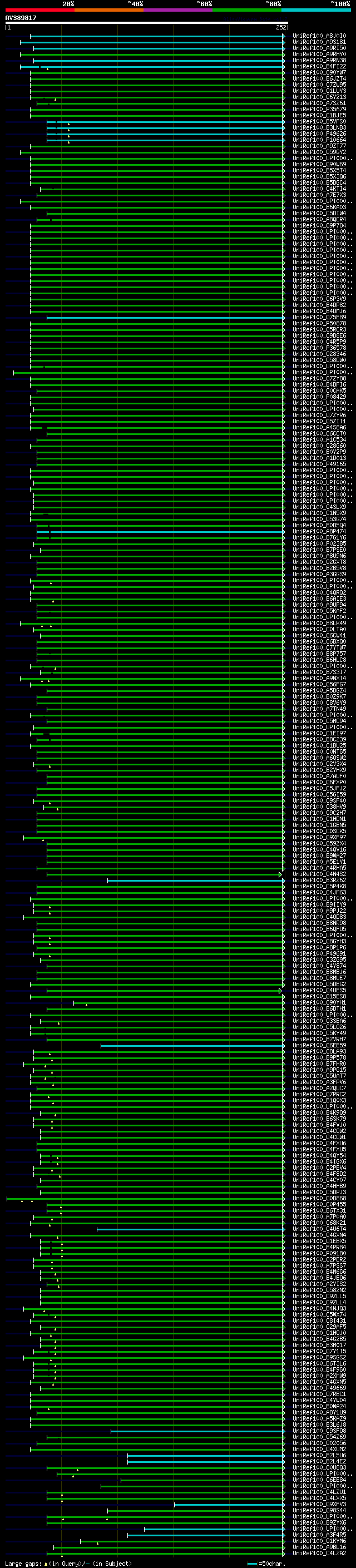The width and height of the screenshot is (356, 1568).
Task: Open hit UniRef100_B7FHR0
Action: point(319,1064)
